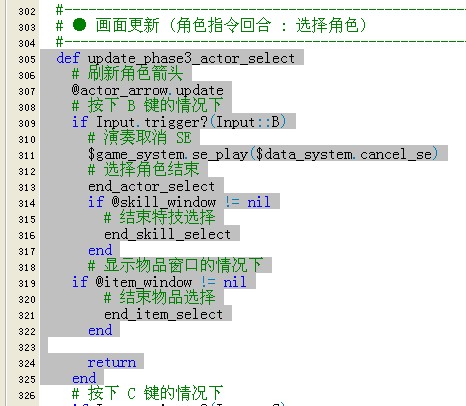Click the 'if @skill_window != nil' line
Screen dimensions: 466x406
(179, 202)
